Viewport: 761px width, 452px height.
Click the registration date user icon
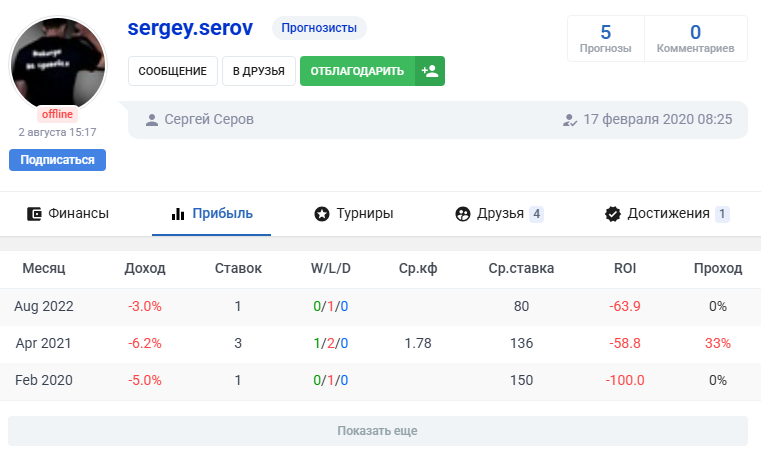[x=570, y=120]
